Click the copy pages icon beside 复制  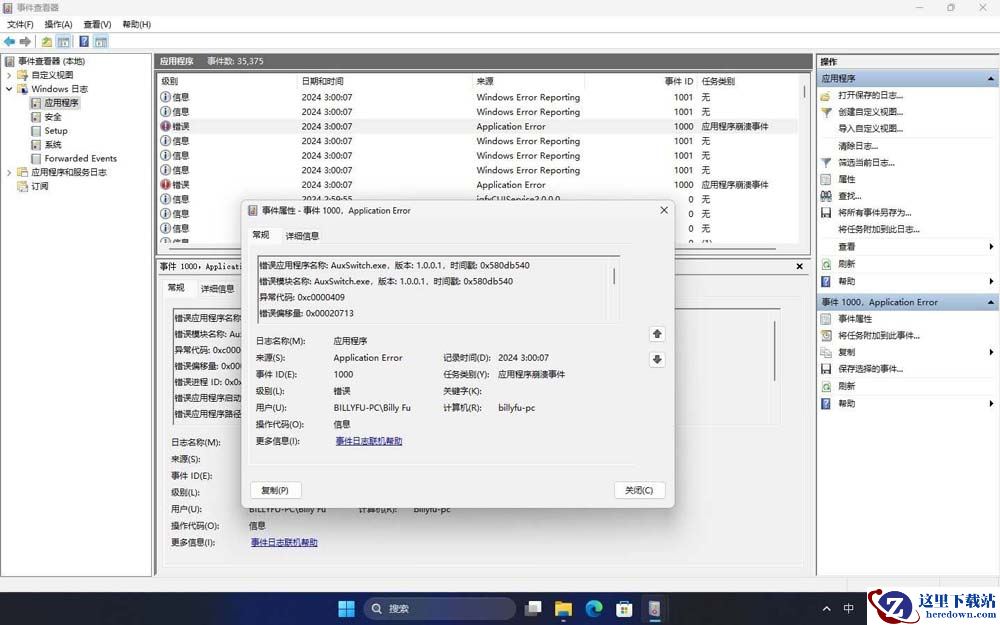pyautogui.click(x=826, y=352)
